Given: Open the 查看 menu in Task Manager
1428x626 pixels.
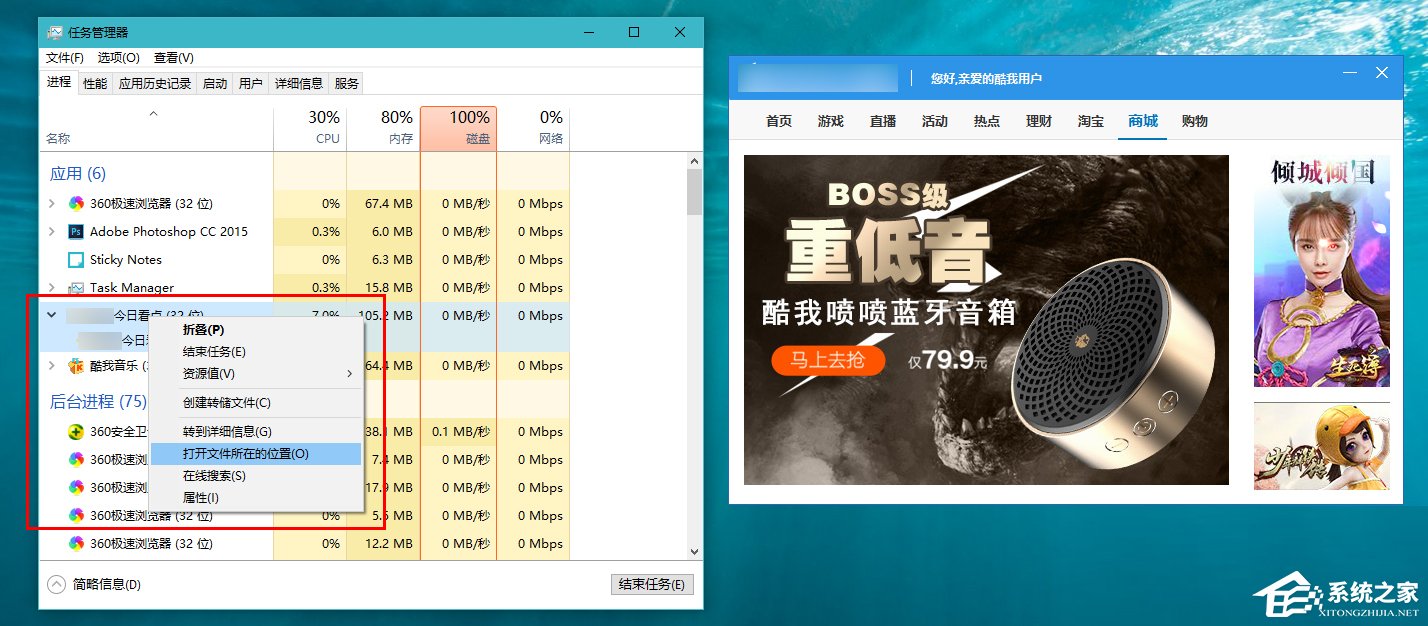Looking at the screenshot, I should coord(171,57).
